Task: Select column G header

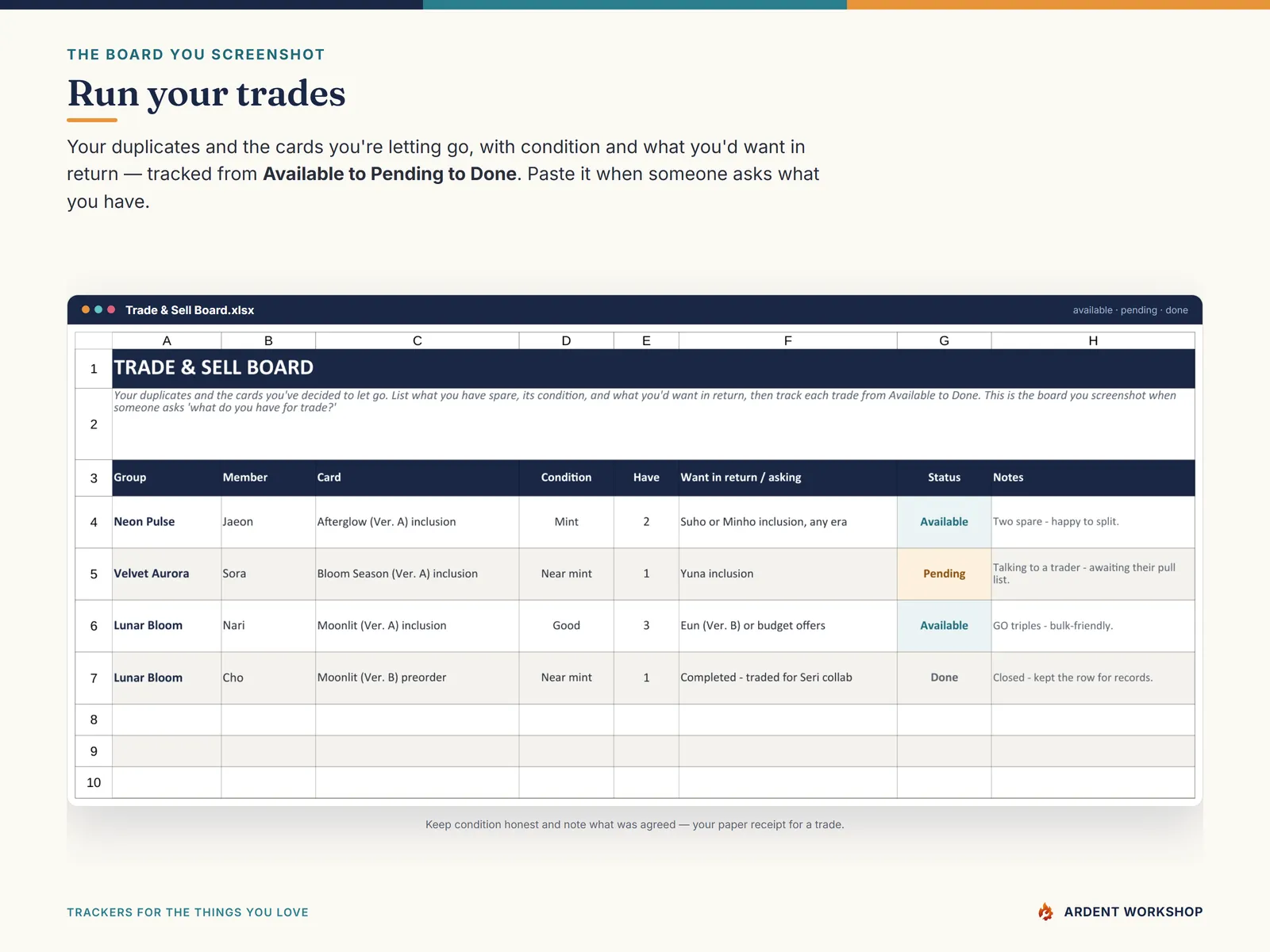Action: coord(945,340)
